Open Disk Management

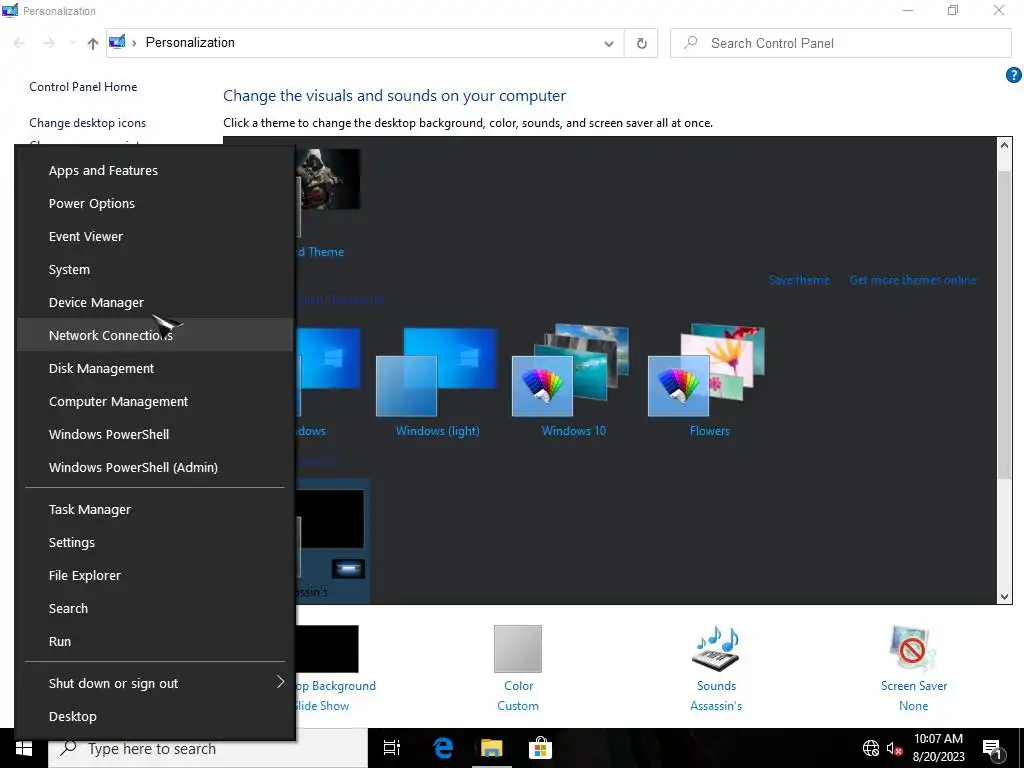(x=155, y=368)
